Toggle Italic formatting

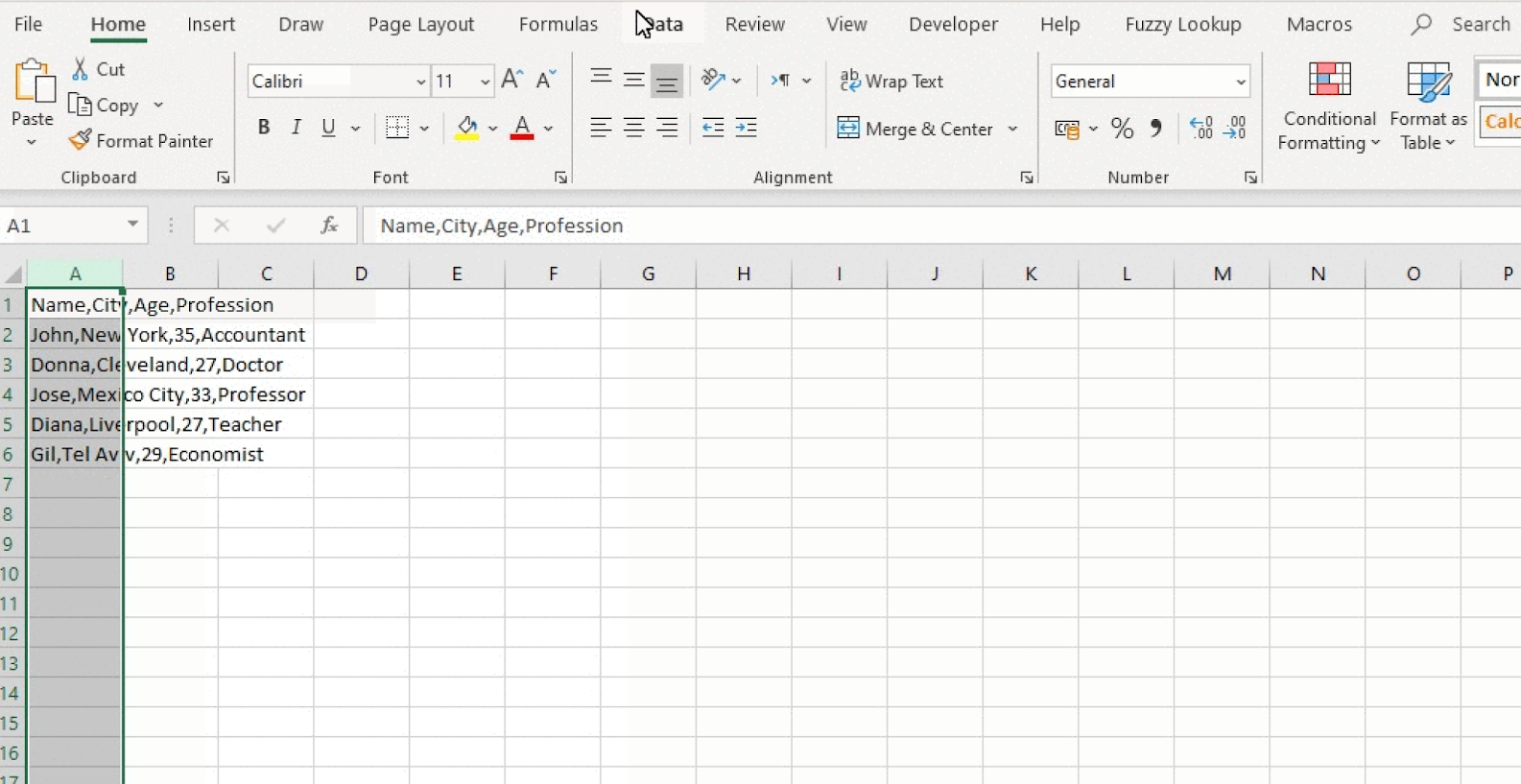(x=297, y=127)
